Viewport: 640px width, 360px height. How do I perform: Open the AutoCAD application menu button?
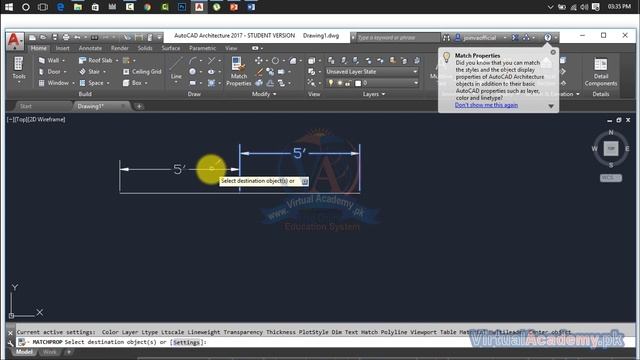[x=14, y=41]
